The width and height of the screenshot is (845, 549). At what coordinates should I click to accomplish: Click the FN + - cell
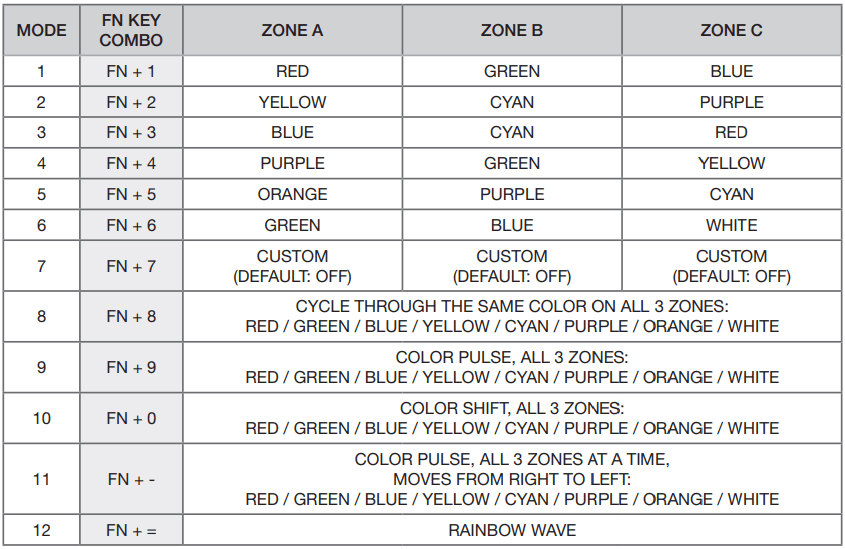coord(131,479)
